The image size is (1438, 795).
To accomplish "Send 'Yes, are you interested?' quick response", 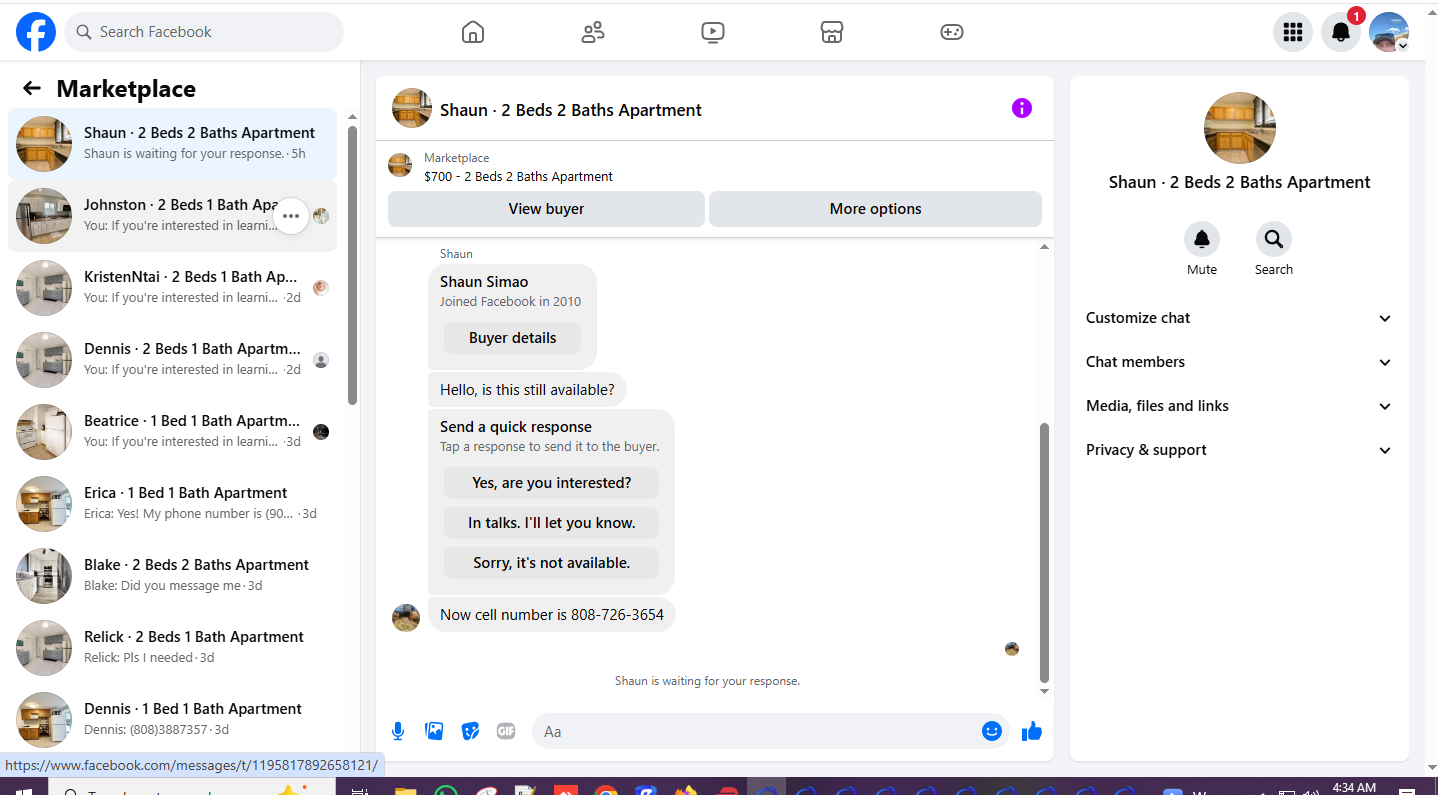I will 551,483.
